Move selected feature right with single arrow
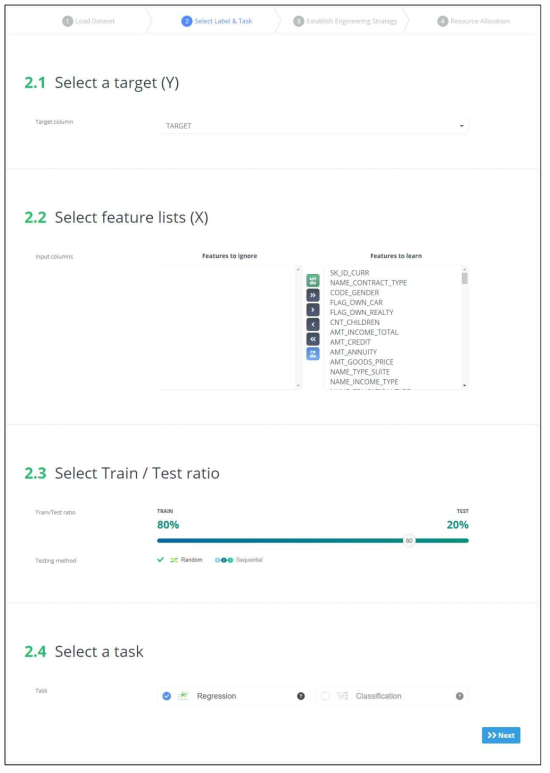 (313, 310)
